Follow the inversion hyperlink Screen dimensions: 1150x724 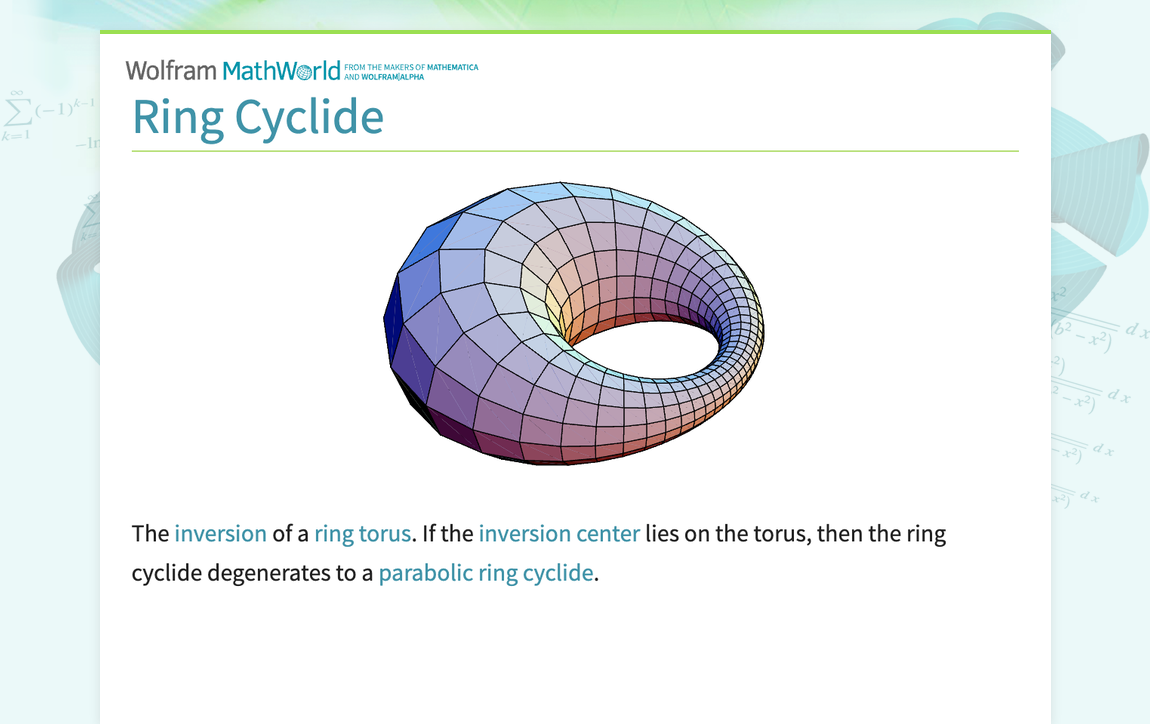(220, 533)
